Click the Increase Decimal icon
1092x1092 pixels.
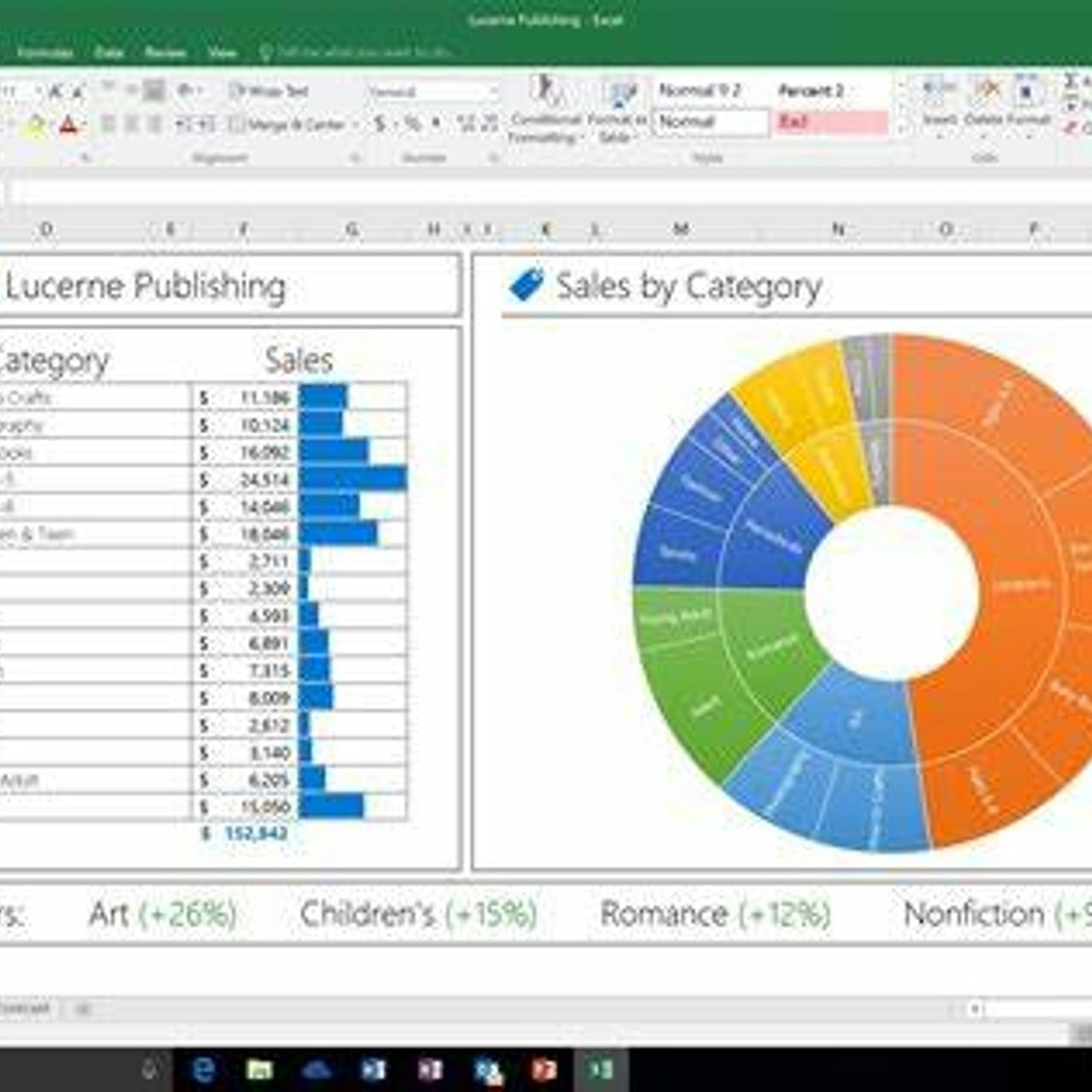click(x=466, y=124)
